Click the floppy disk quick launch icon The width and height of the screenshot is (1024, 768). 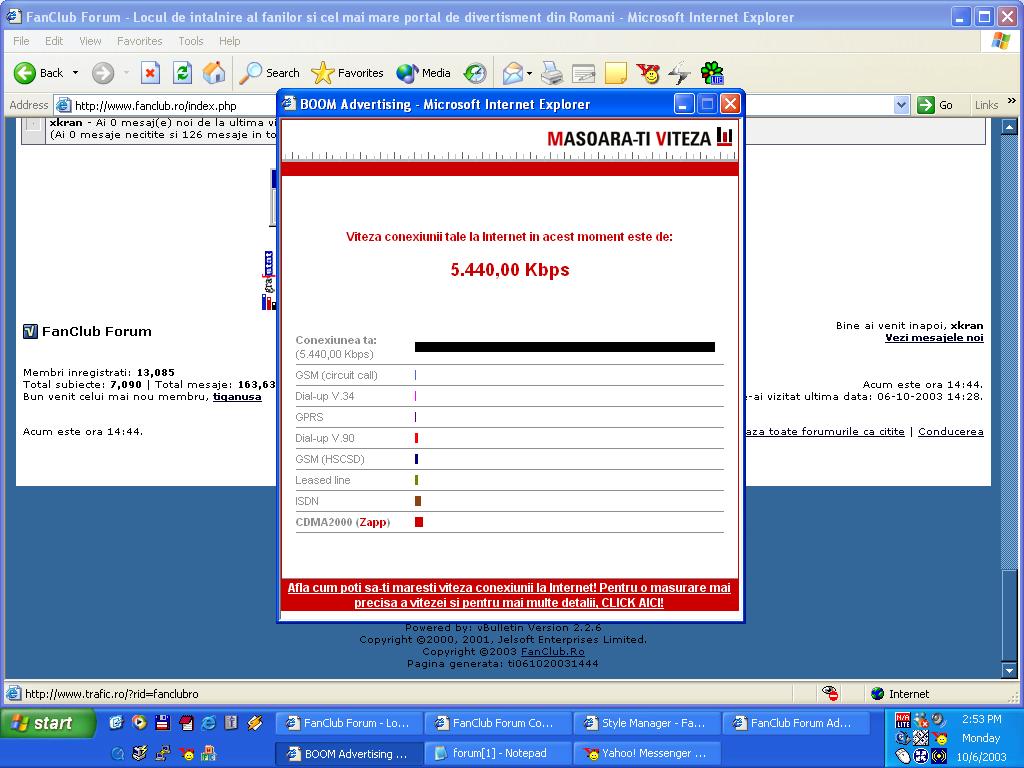(x=163, y=722)
